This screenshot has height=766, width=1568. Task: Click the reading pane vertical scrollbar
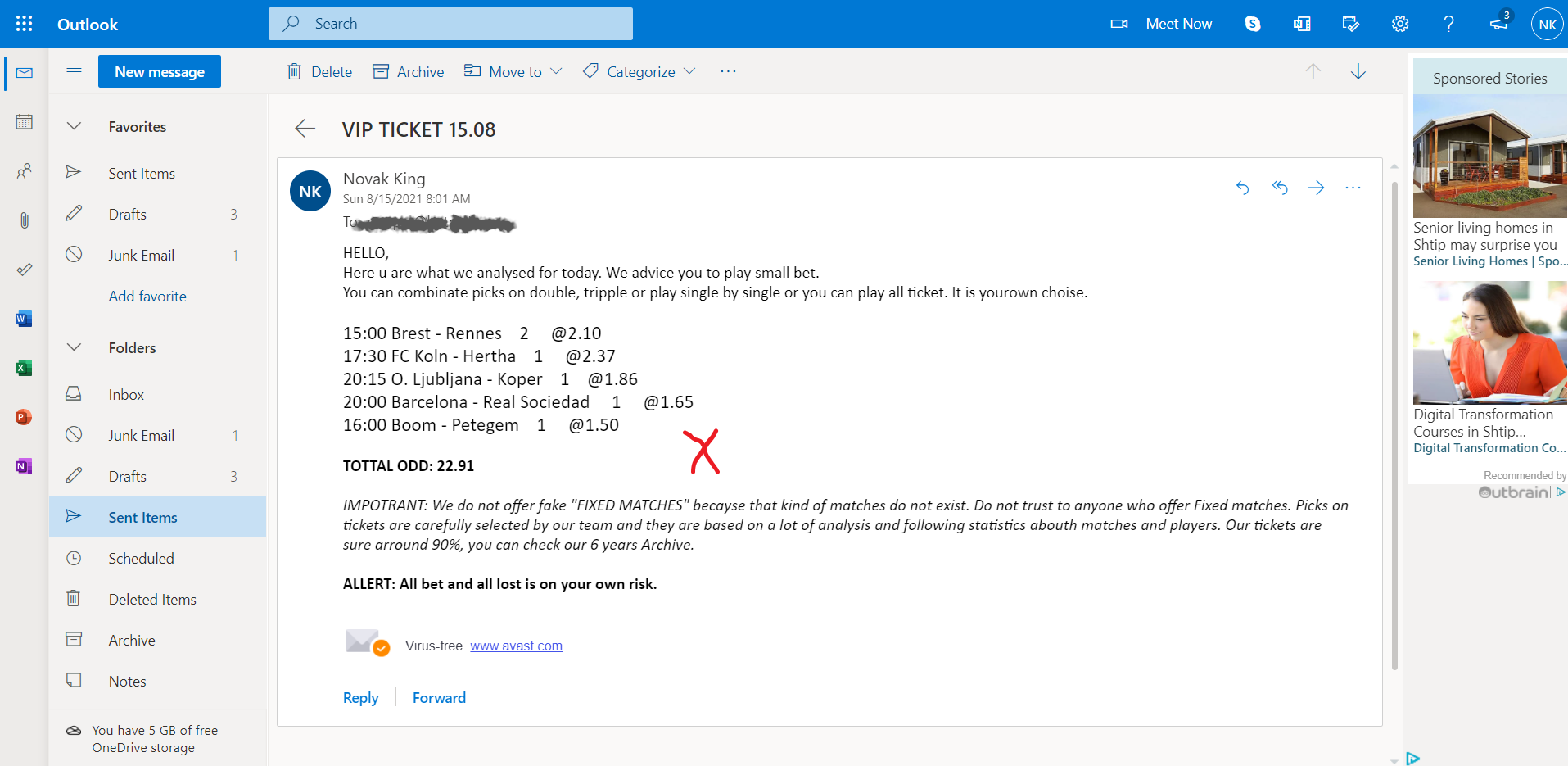pyautogui.click(x=1394, y=426)
